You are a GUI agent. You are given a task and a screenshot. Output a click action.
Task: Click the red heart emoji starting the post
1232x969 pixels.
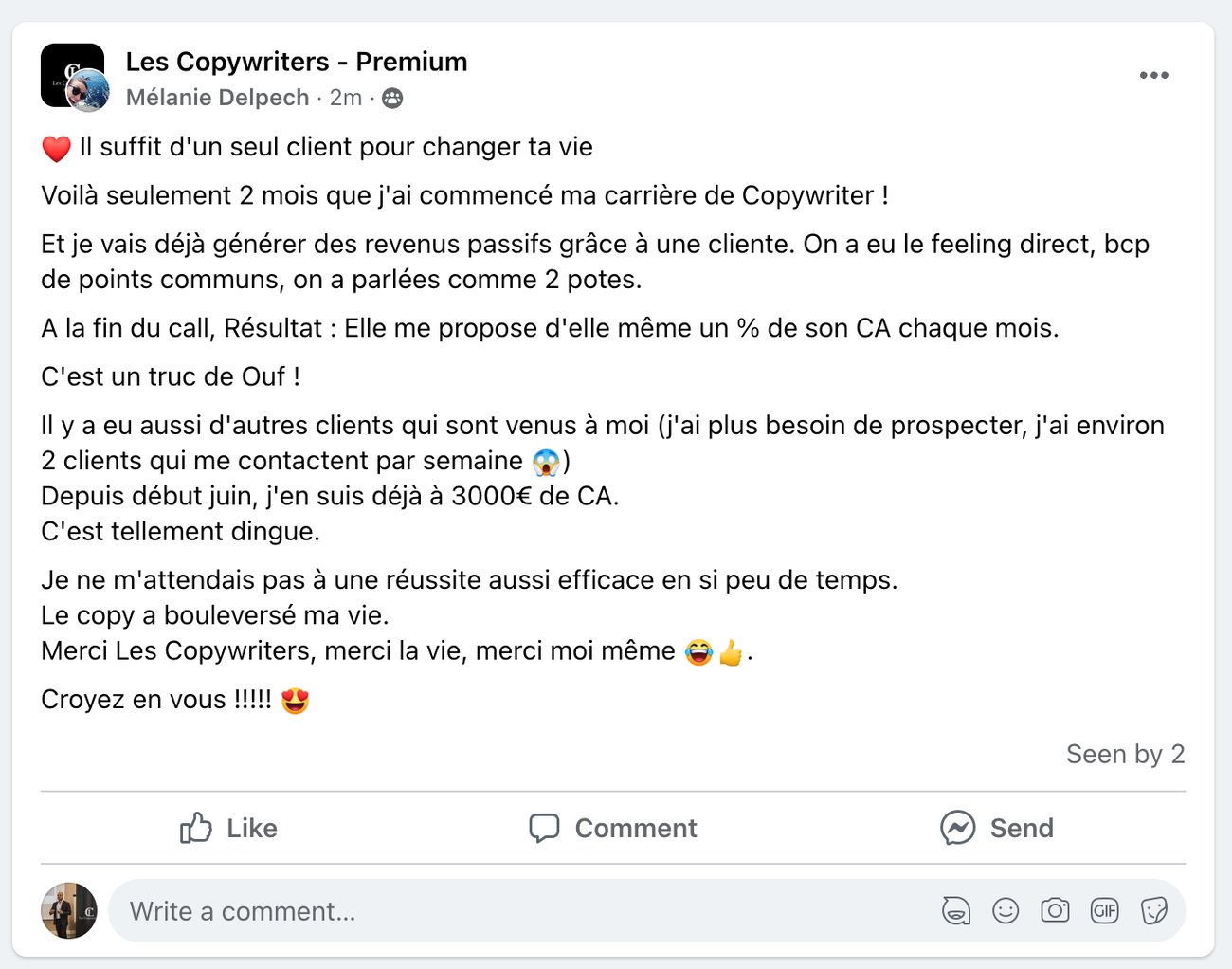tap(56, 149)
